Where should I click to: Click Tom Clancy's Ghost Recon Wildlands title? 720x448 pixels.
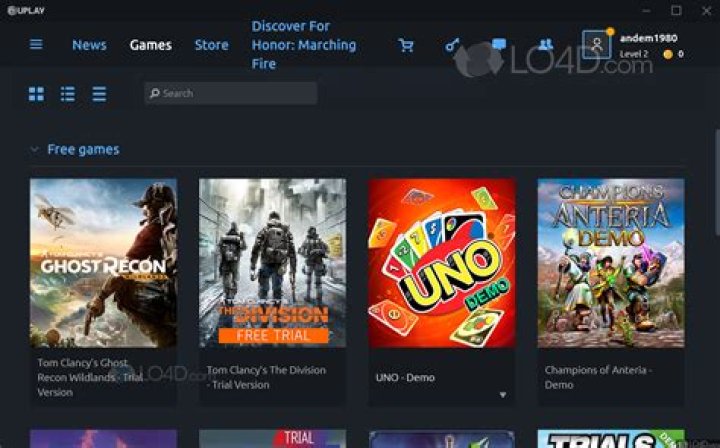coord(90,377)
